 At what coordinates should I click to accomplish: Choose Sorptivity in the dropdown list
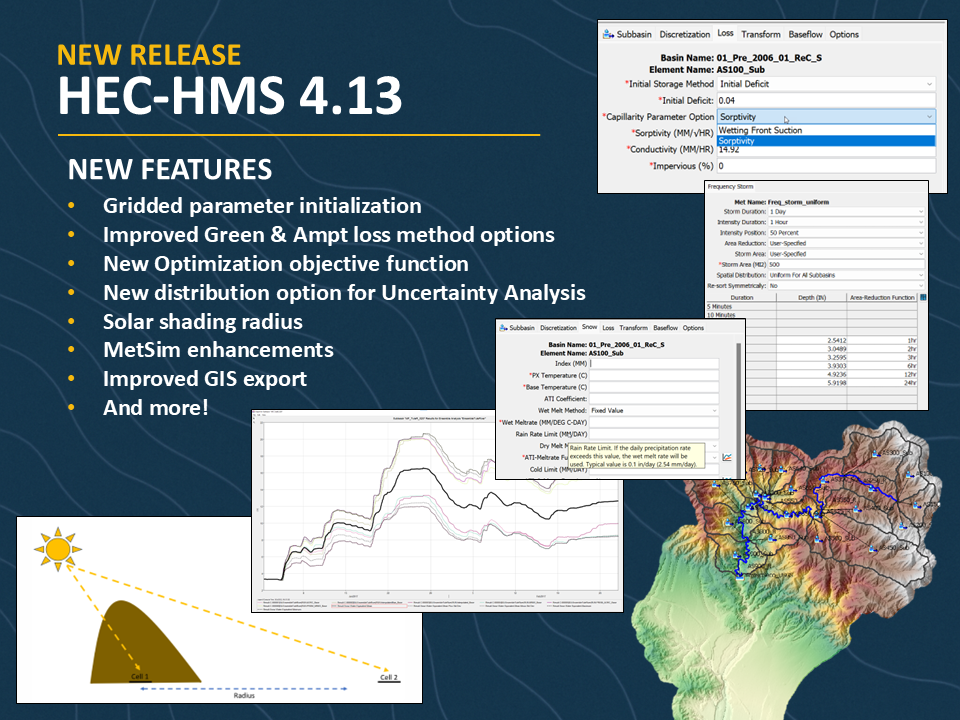click(826, 141)
